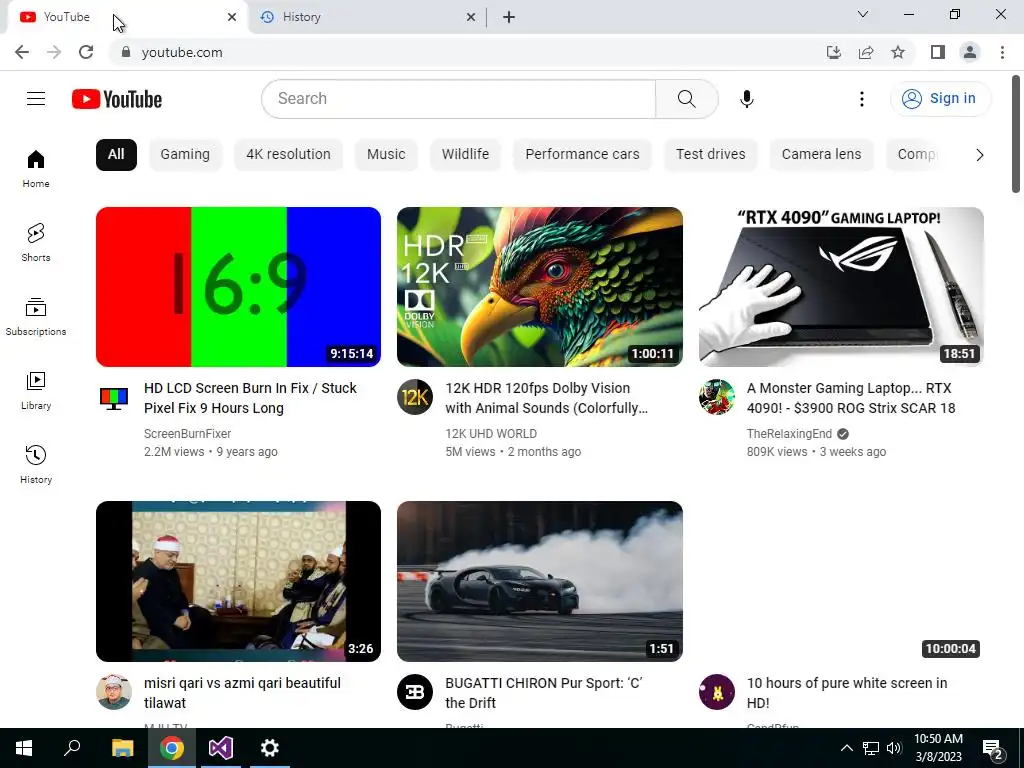
Task: Open HD LCD Screen Burn In Fix video title
Action: click(x=250, y=398)
